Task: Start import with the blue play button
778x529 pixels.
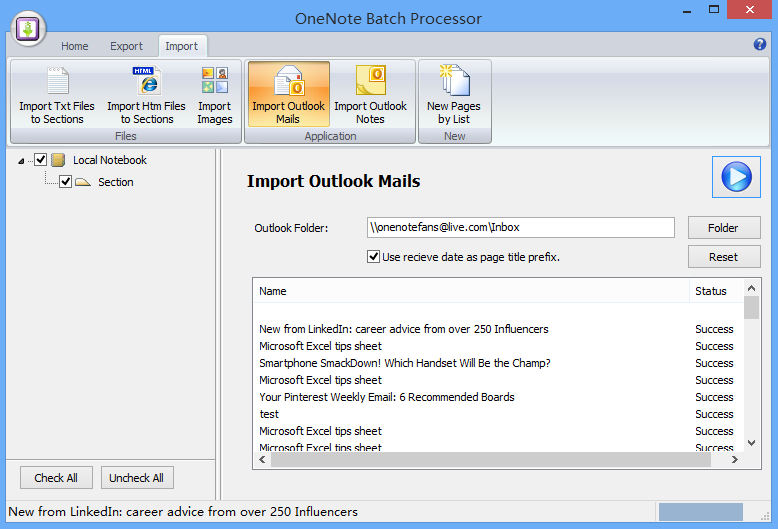Action: (x=736, y=177)
